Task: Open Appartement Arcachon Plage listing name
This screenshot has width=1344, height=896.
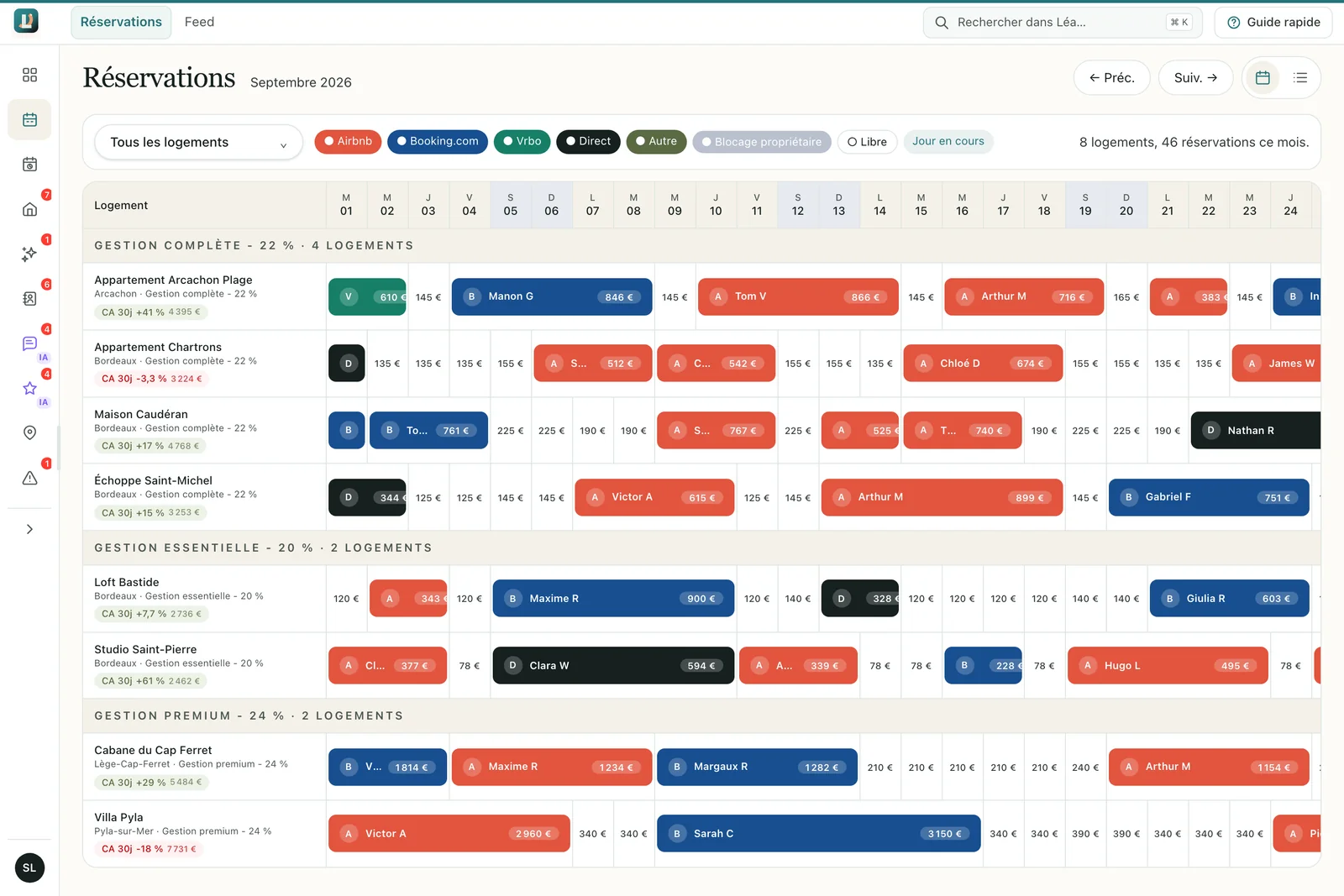Action: click(x=173, y=280)
